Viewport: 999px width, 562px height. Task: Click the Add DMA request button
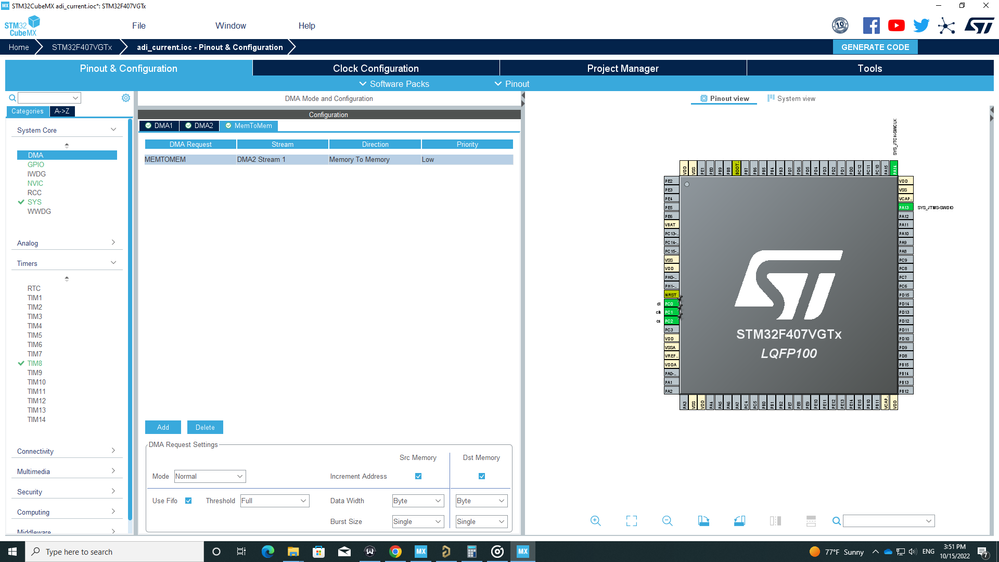click(x=163, y=428)
